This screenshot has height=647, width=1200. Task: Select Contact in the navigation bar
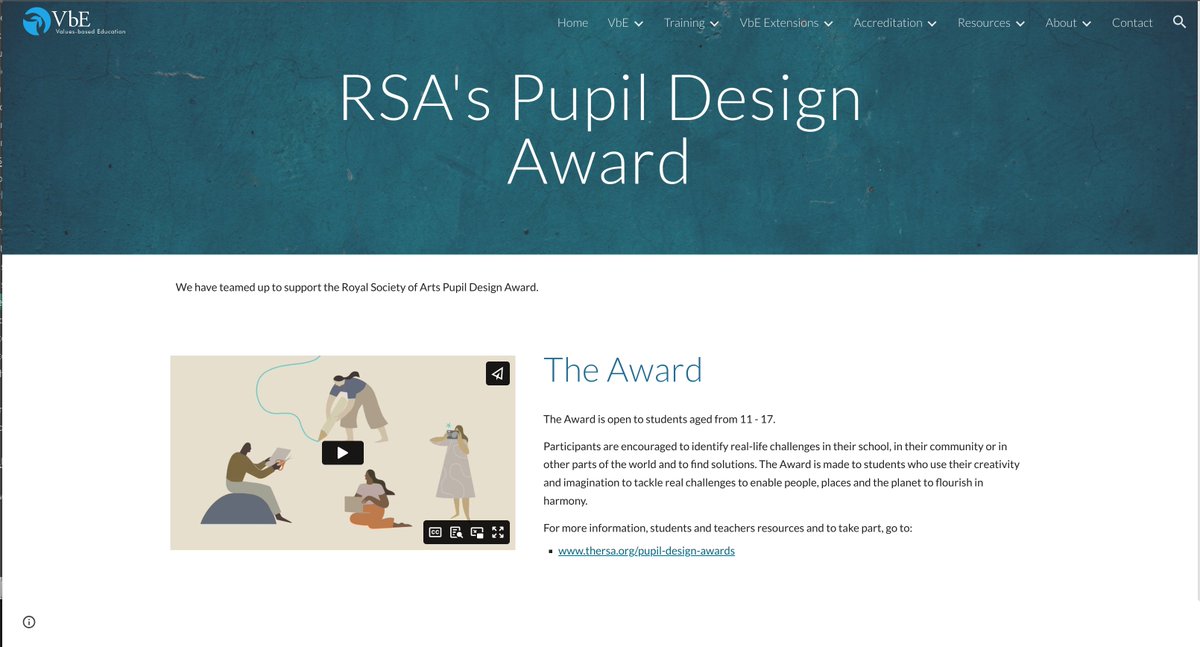[1132, 22]
